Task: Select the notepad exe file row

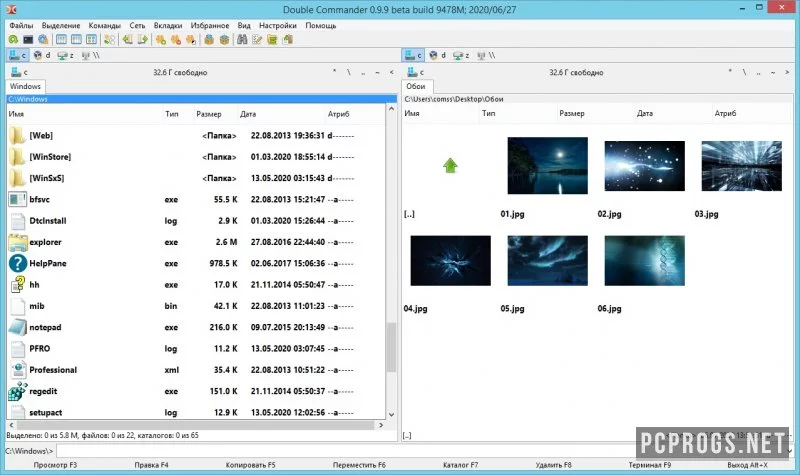Action: pyautogui.click(x=196, y=327)
